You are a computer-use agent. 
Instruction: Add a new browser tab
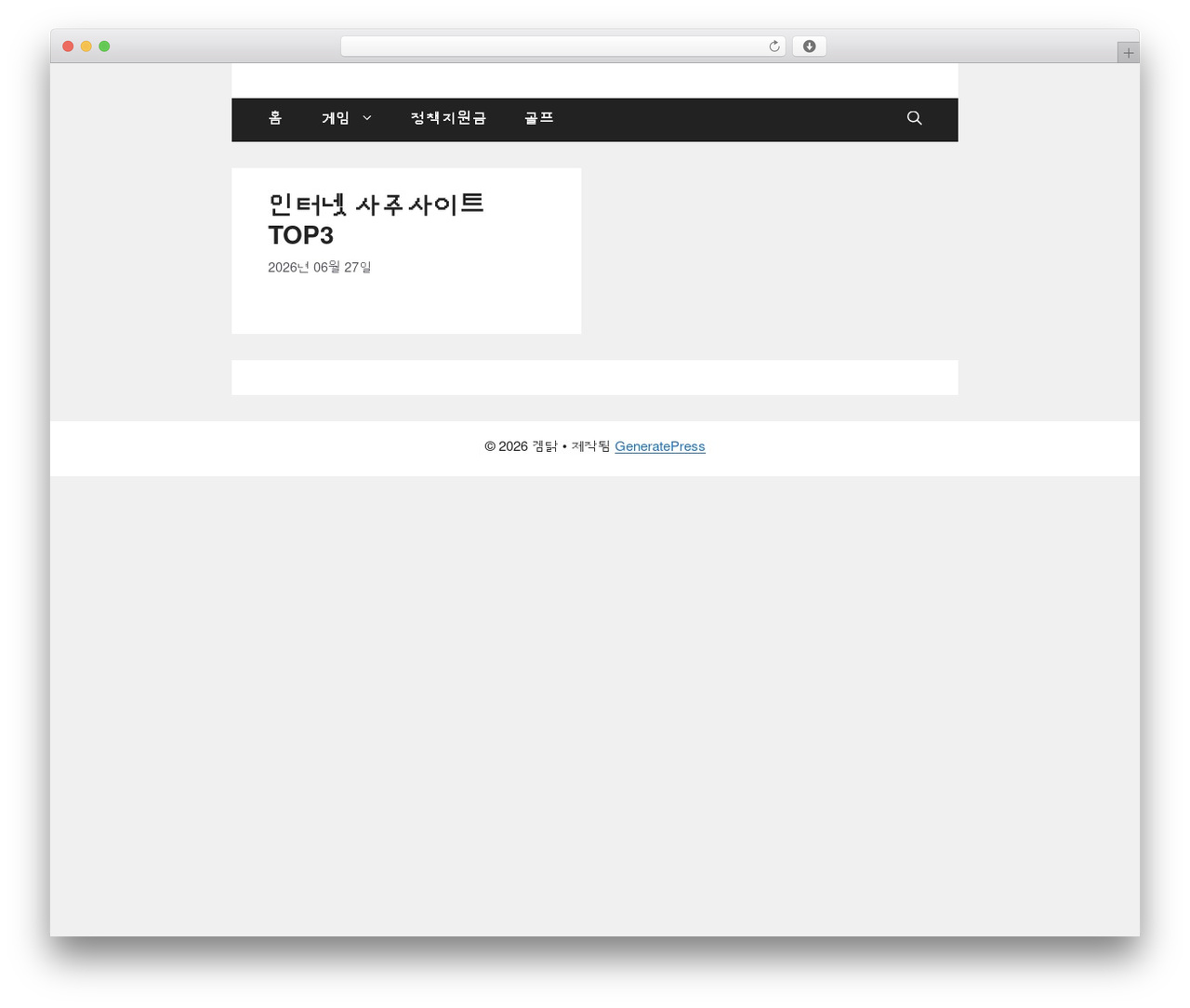[1128, 53]
